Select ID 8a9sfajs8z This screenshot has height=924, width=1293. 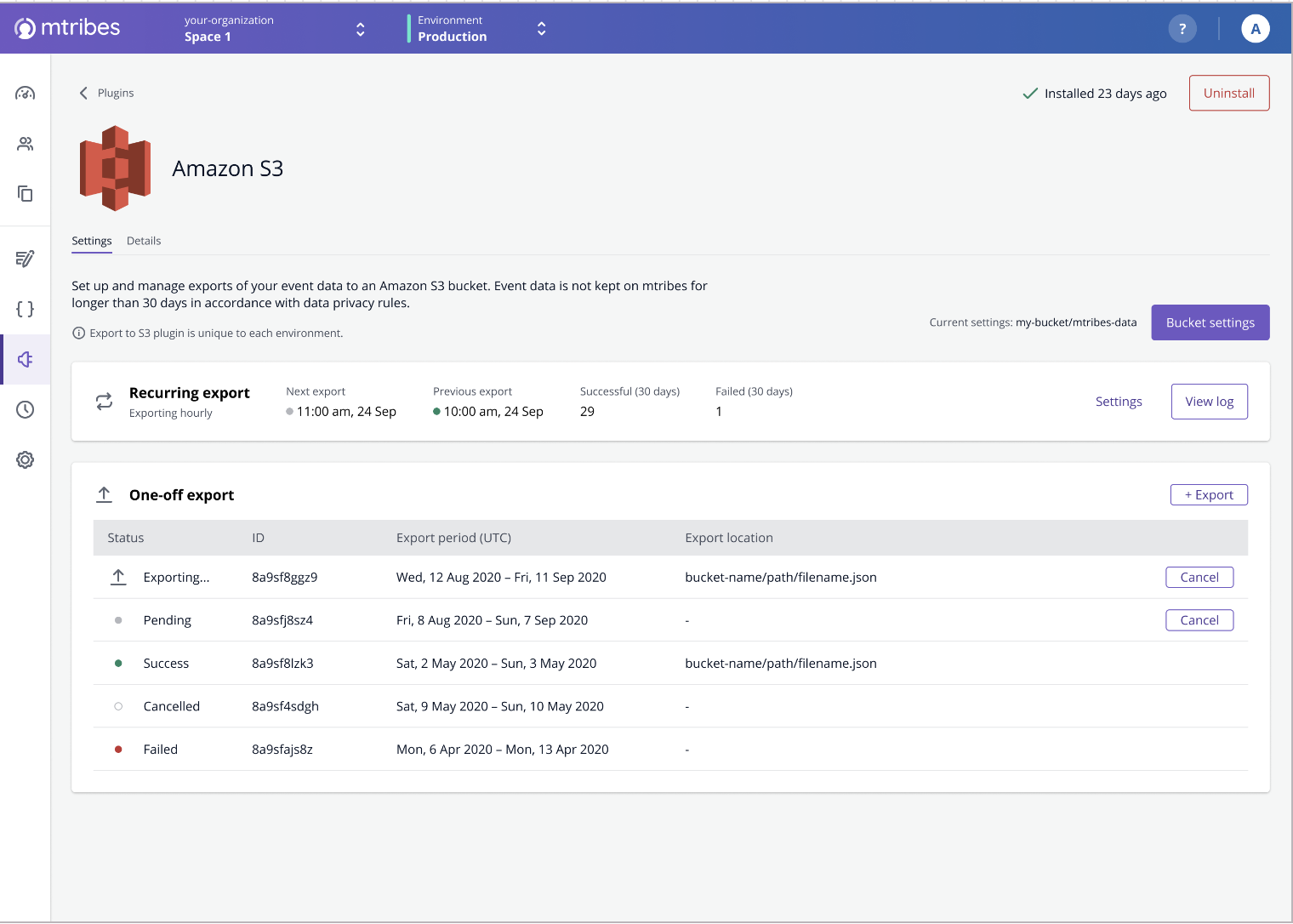(x=282, y=750)
